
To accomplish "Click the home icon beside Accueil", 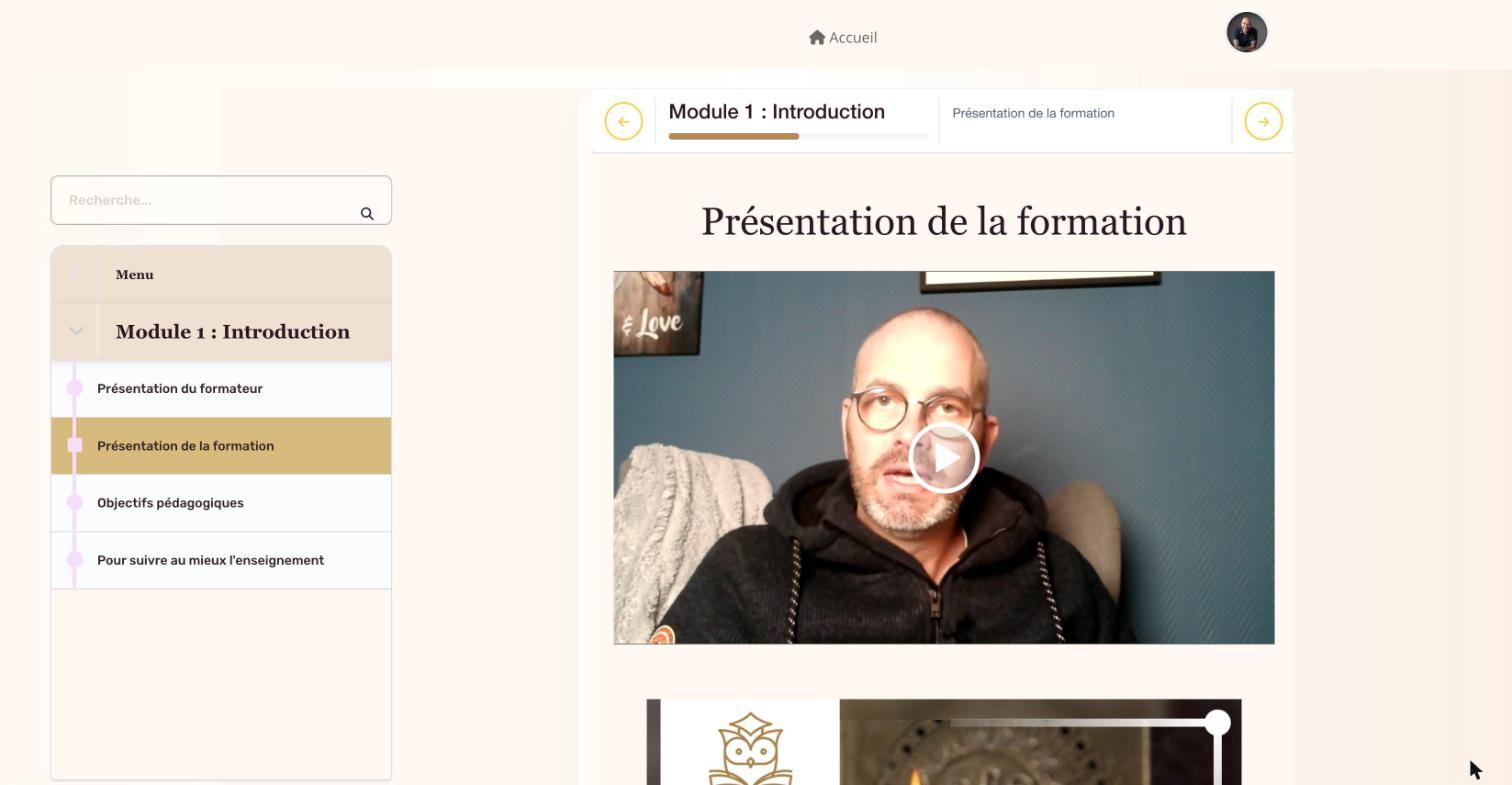I will click(x=817, y=37).
